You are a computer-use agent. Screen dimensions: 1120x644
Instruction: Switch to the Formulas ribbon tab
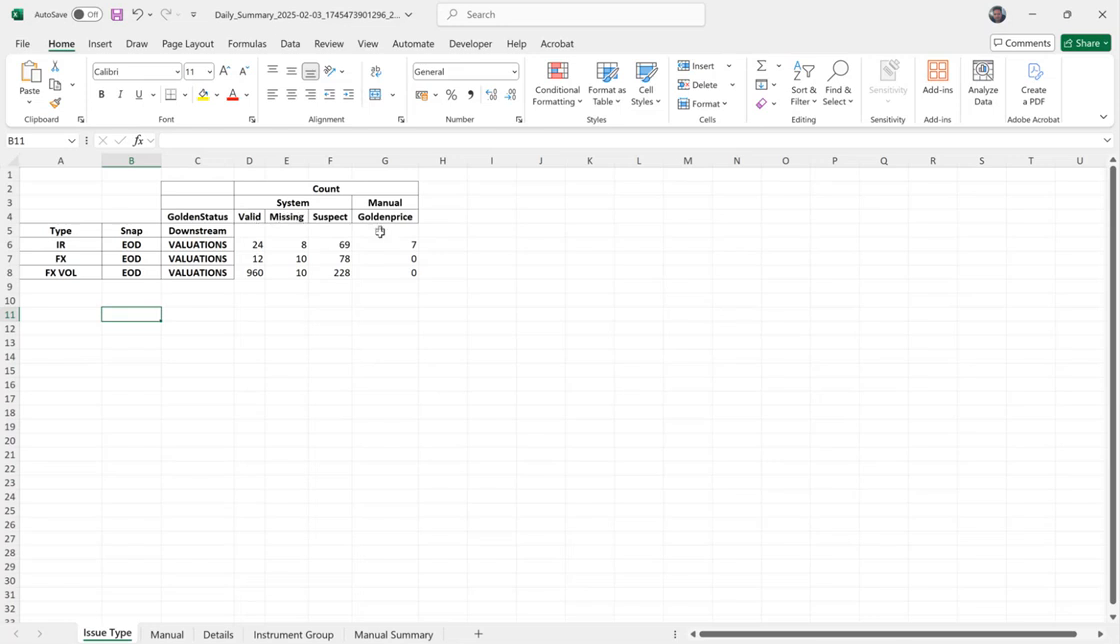[247, 44]
